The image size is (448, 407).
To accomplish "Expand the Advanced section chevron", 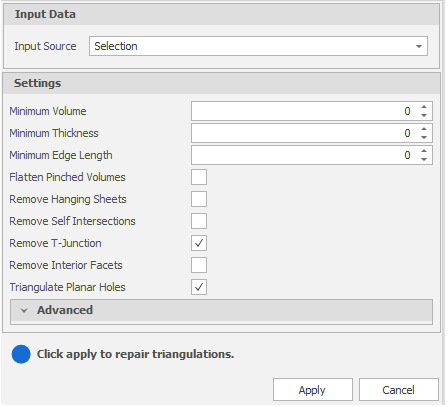I will coord(24,311).
